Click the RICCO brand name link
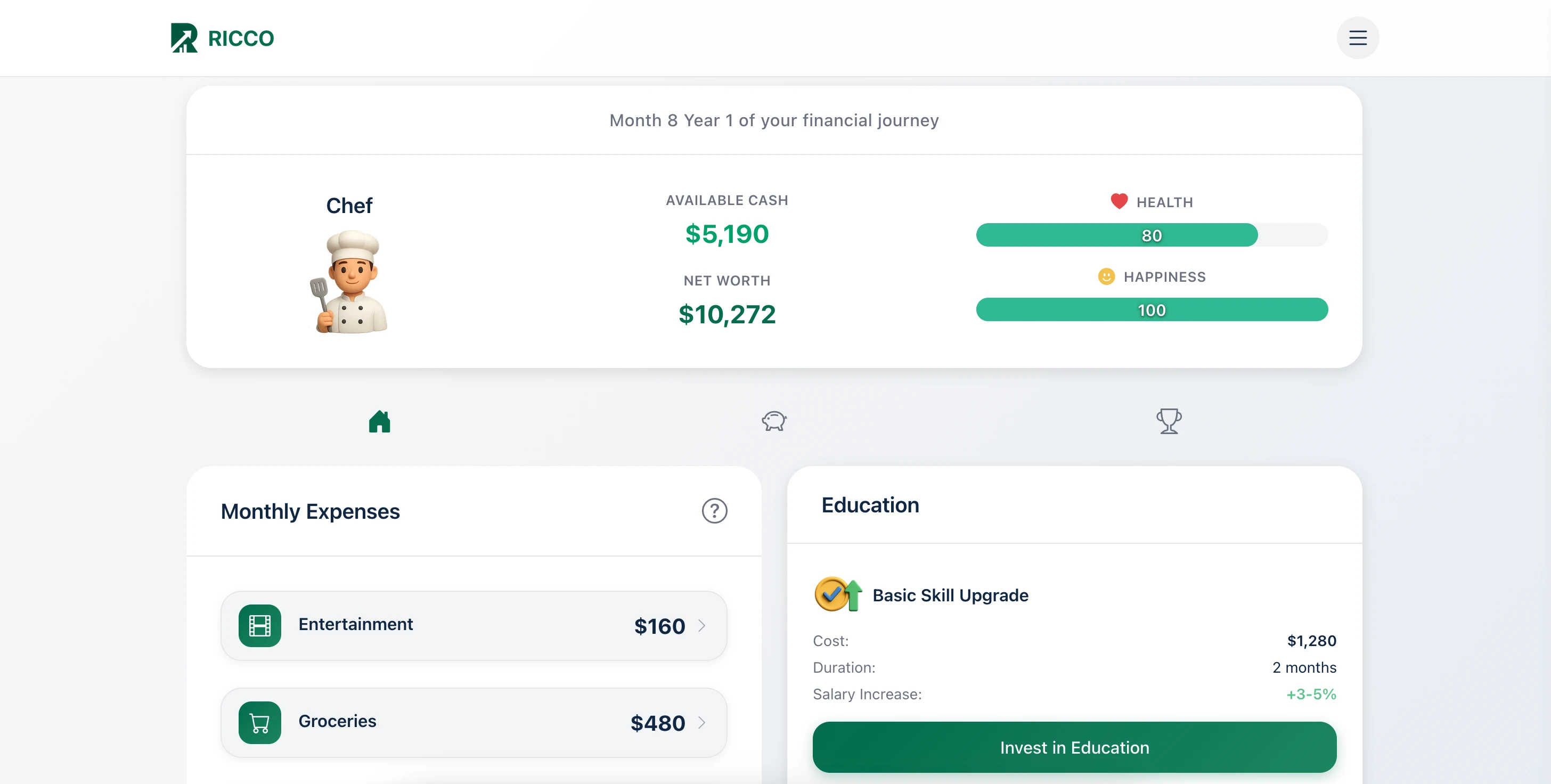 (x=241, y=38)
